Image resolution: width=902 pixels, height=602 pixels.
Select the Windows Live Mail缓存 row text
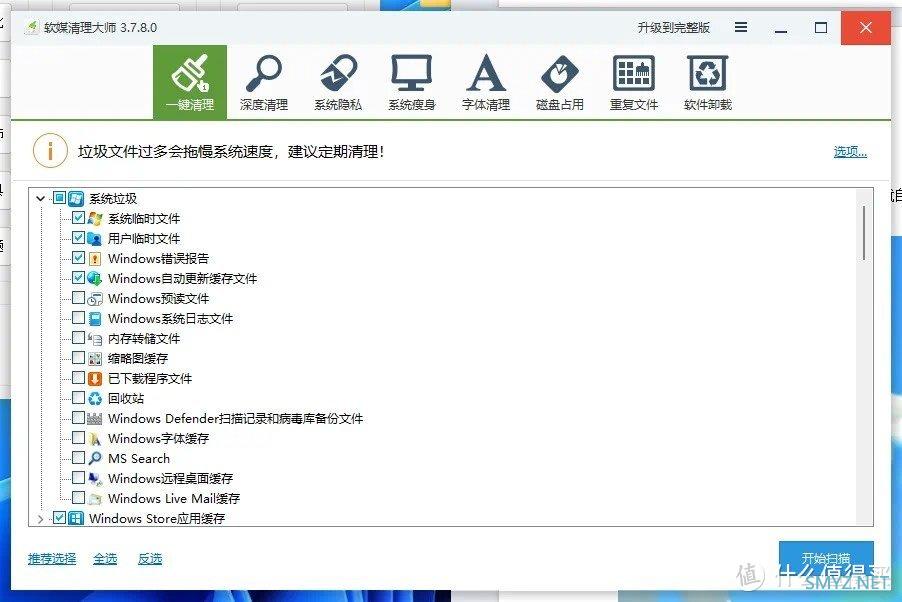(x=174, y=498)
